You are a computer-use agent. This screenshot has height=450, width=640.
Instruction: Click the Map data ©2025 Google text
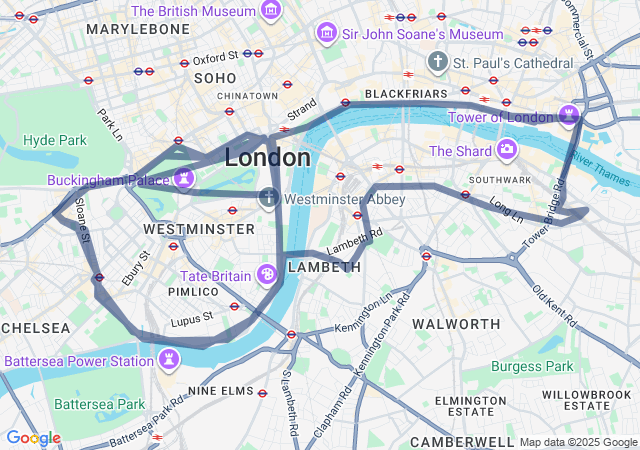[x=578, y=442]
